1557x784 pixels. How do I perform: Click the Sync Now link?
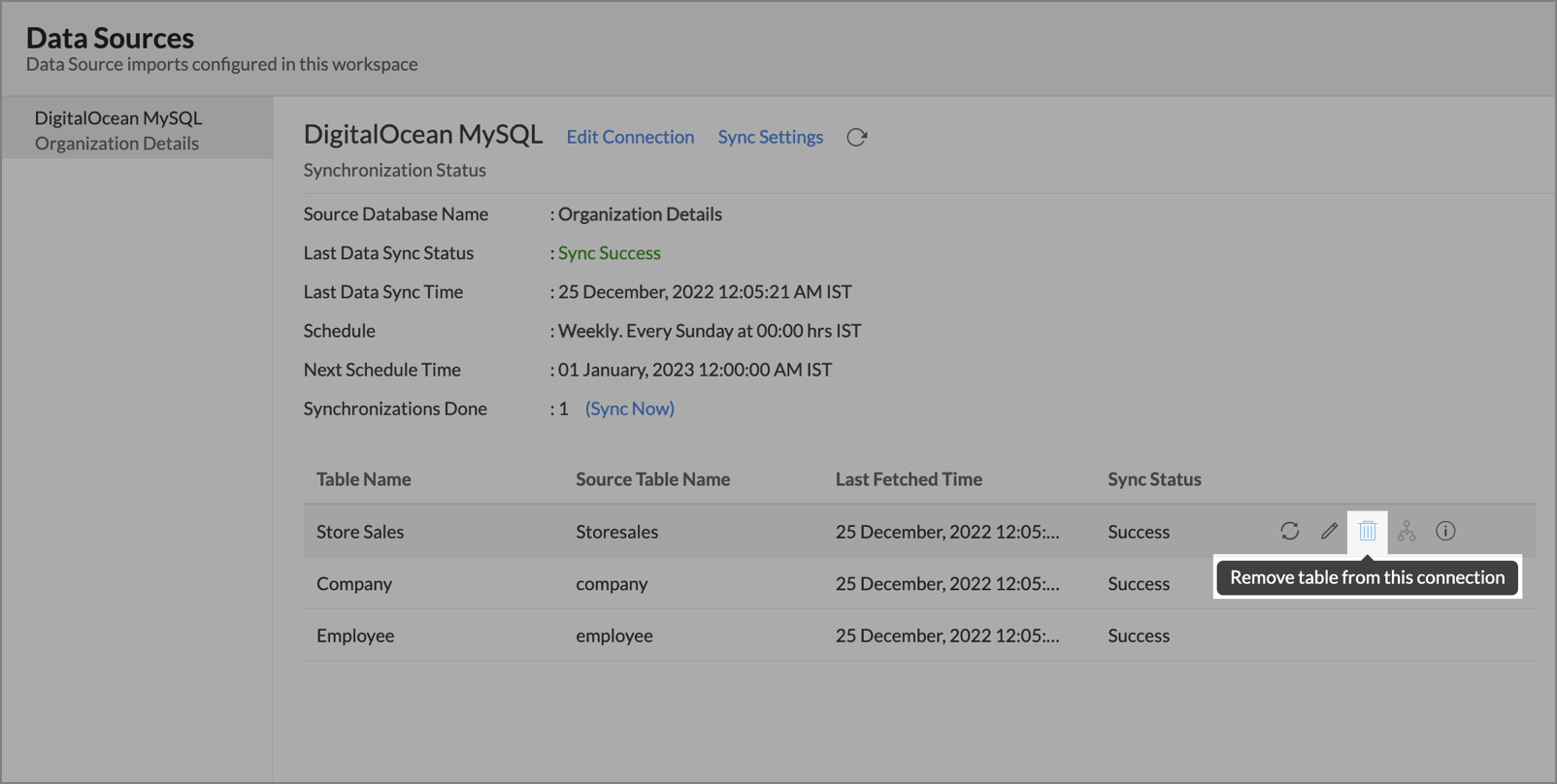point(629,408)
